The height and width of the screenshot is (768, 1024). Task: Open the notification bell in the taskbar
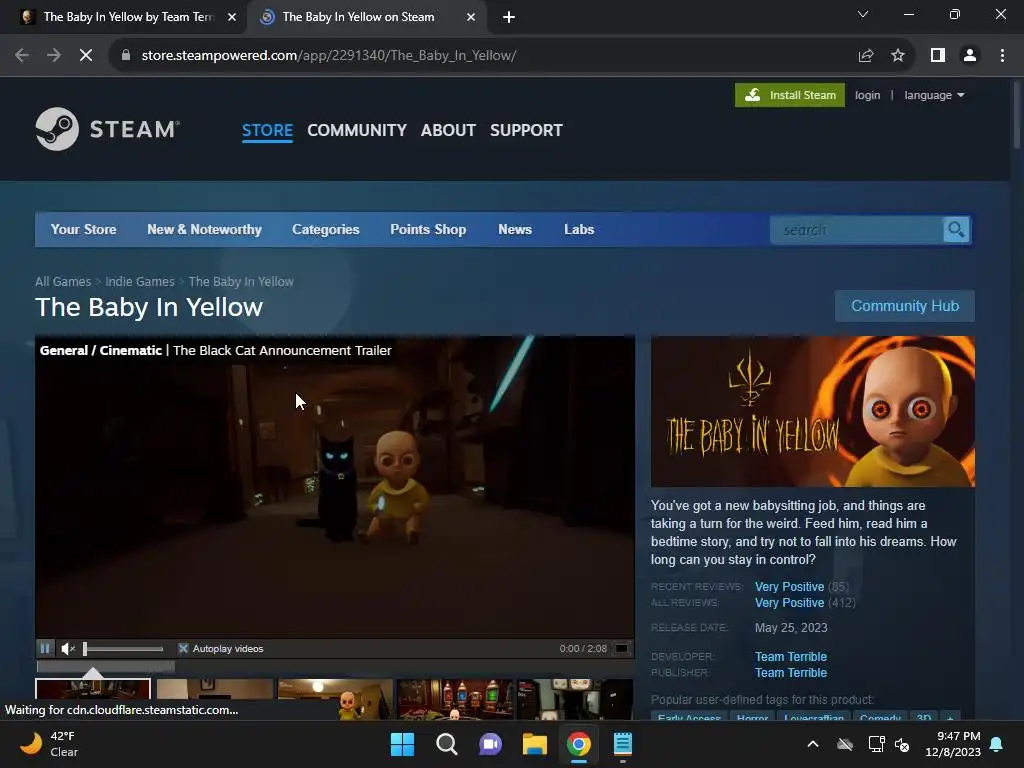[x=997, y=744]
